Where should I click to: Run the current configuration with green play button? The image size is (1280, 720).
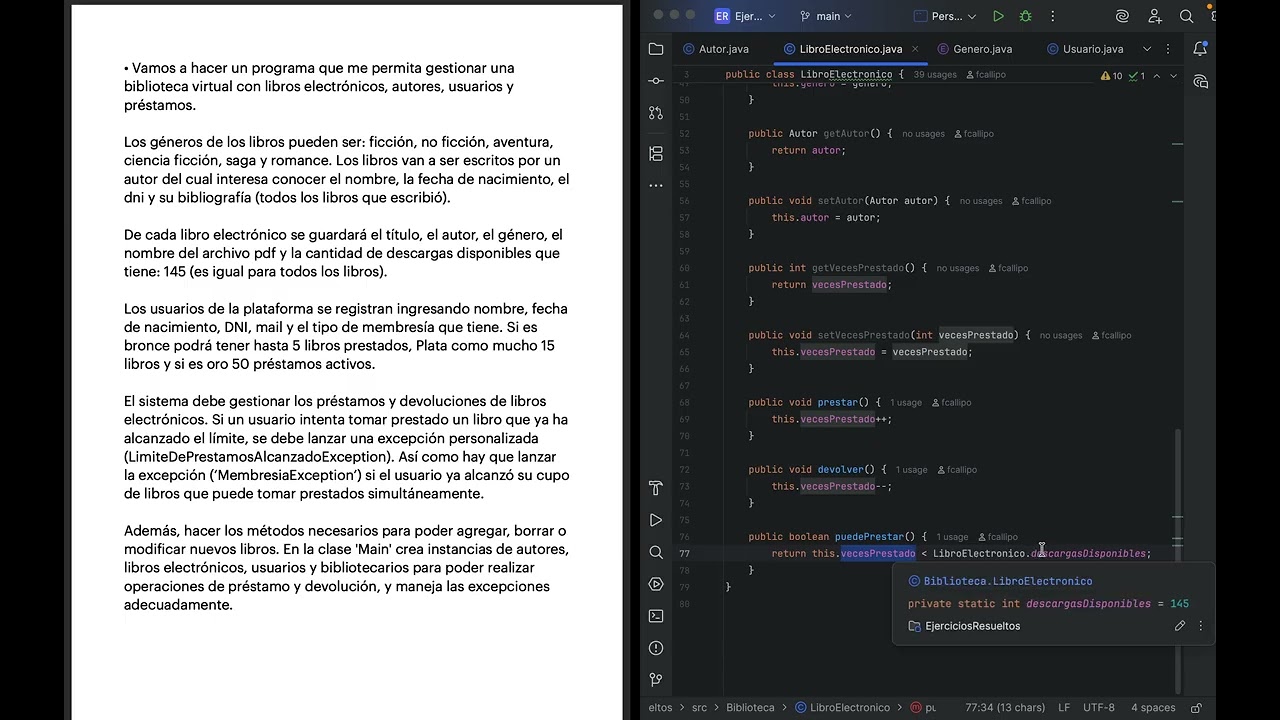998,16
